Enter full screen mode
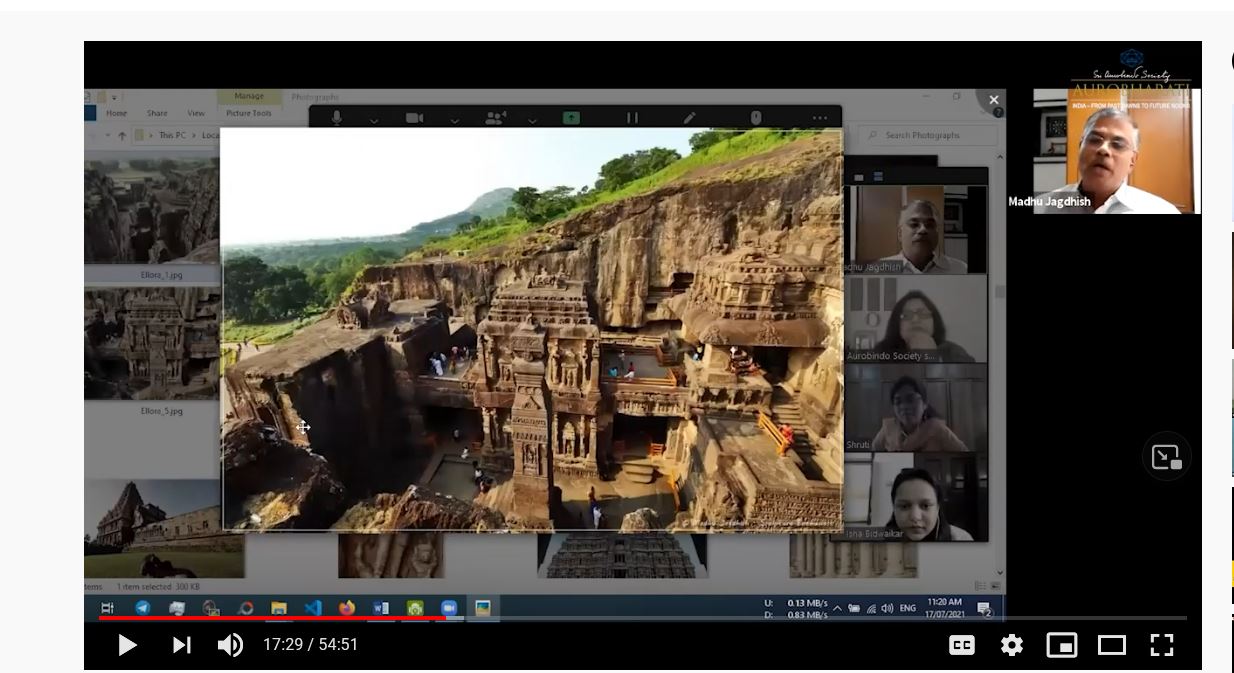This screenshot has width=1234, height=673. tap(1161, 645)
